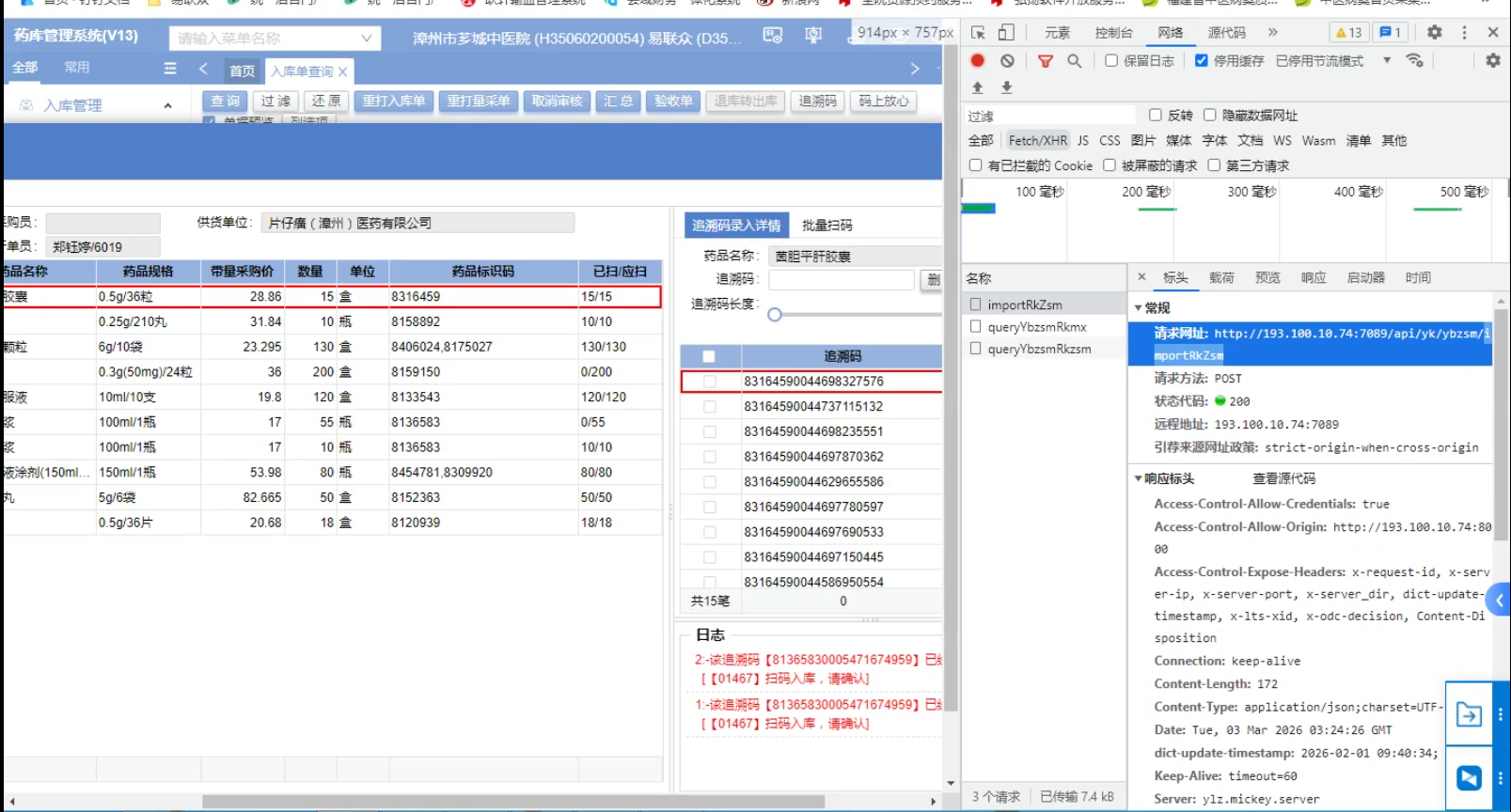
Task: Open the 请输入菜单名称 menu combo box
Action: click(275, 39)
